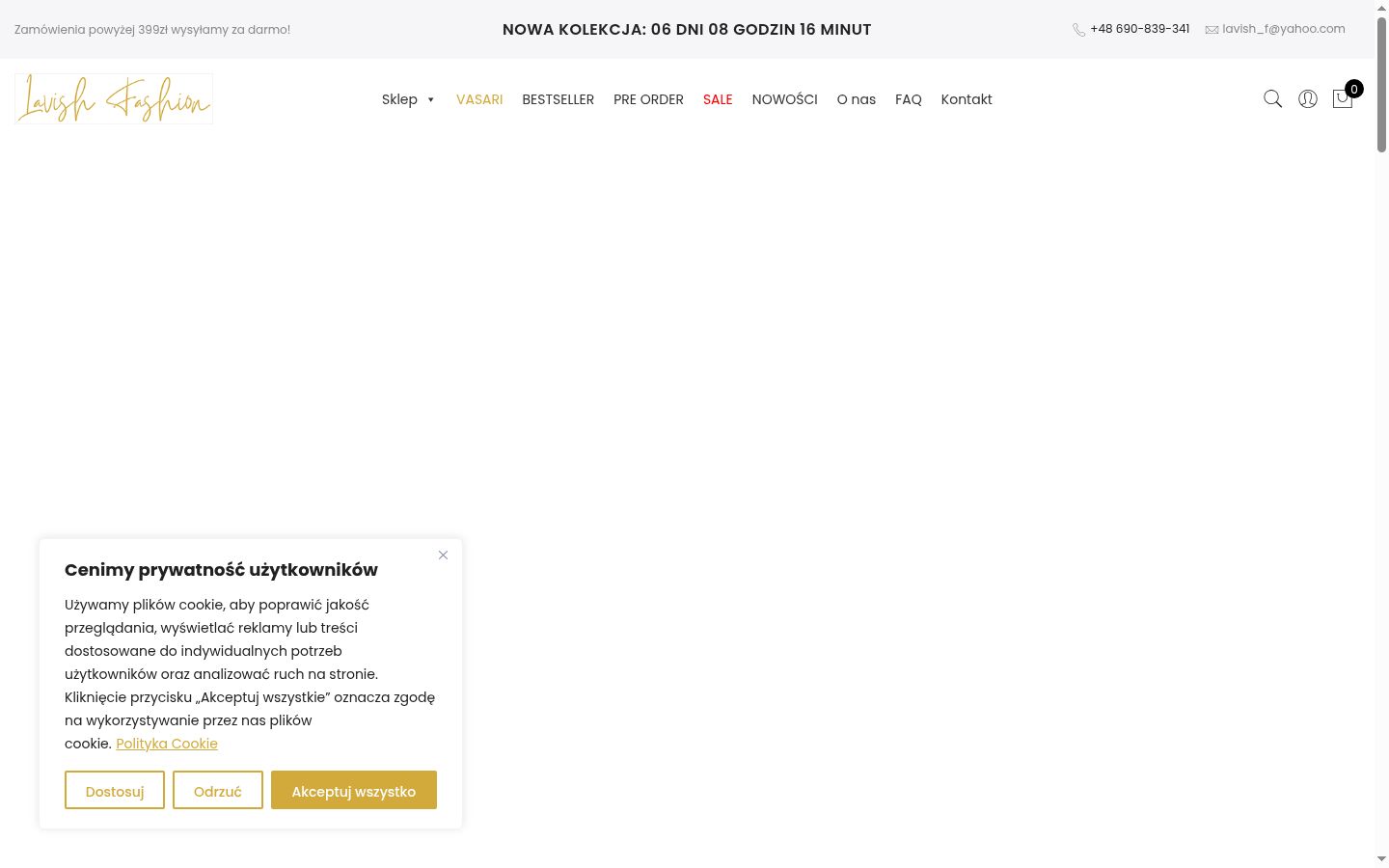Open the Polityka Cookie link

point(167,744)
